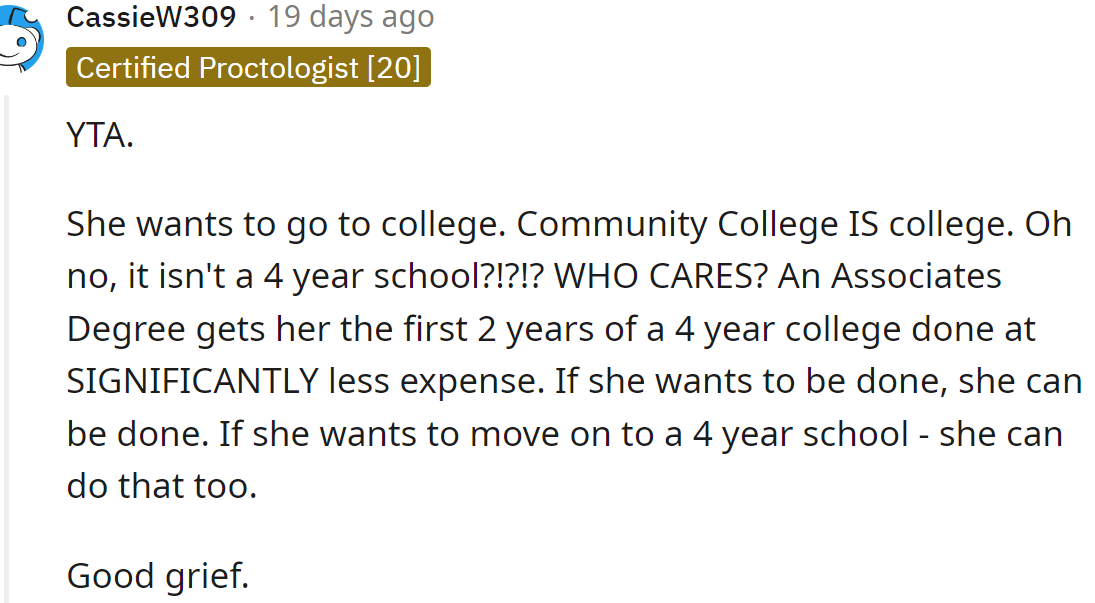Click the 'Good grief.' closing line
The image size is (1095, 603).
pos(157,575)
